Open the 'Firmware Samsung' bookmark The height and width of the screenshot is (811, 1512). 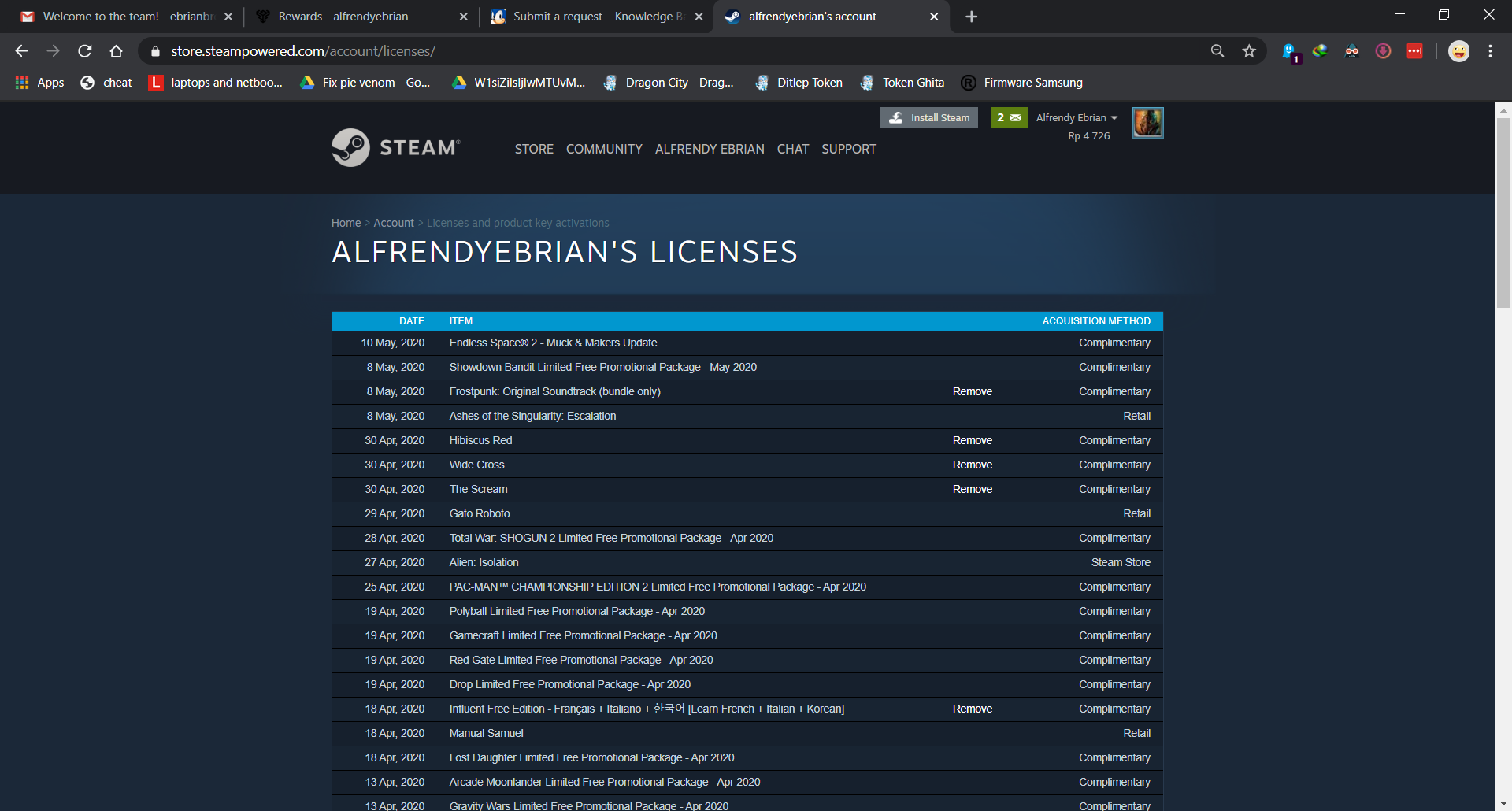point(1022,83)
